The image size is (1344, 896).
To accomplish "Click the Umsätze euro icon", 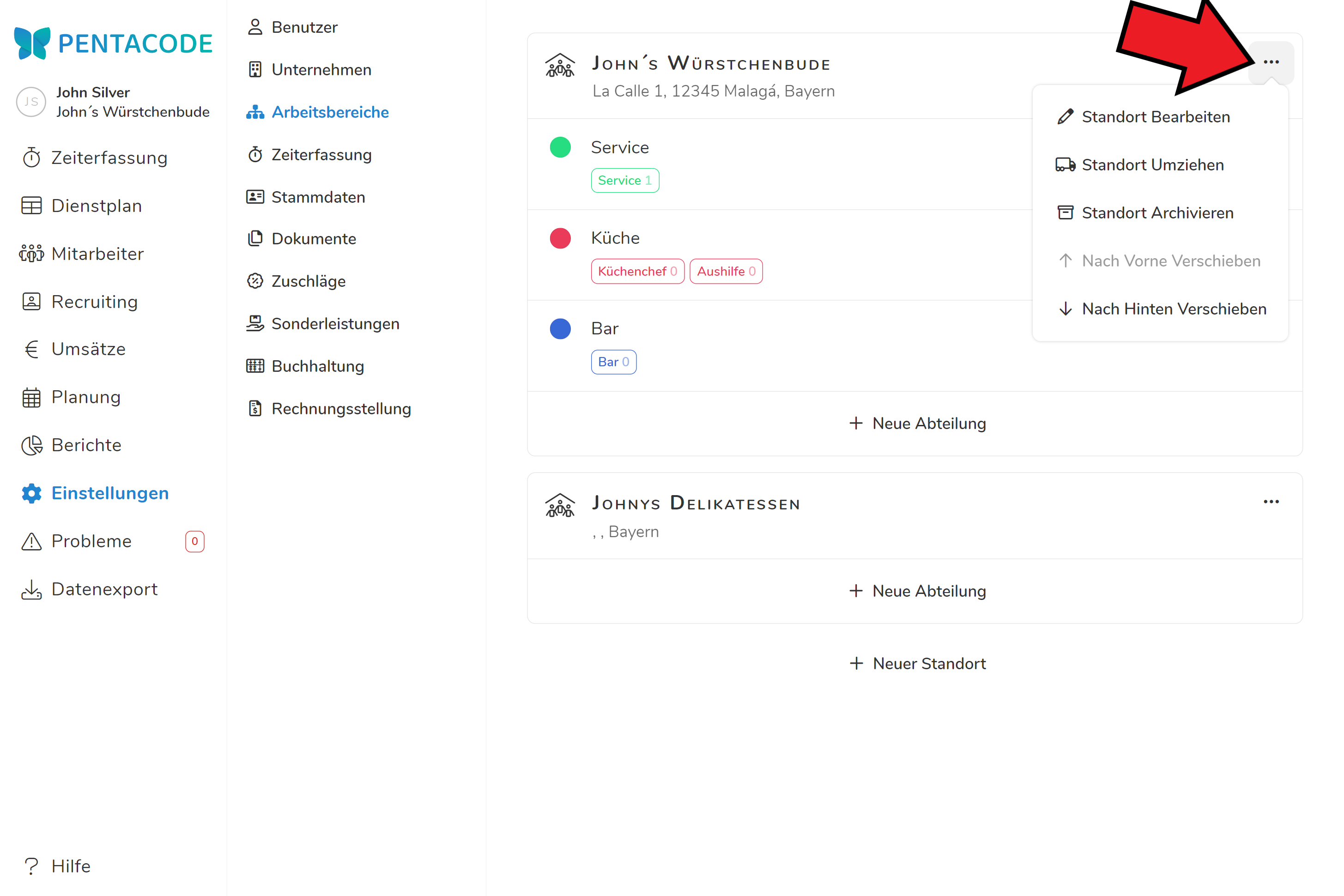I will click(31, 349).
